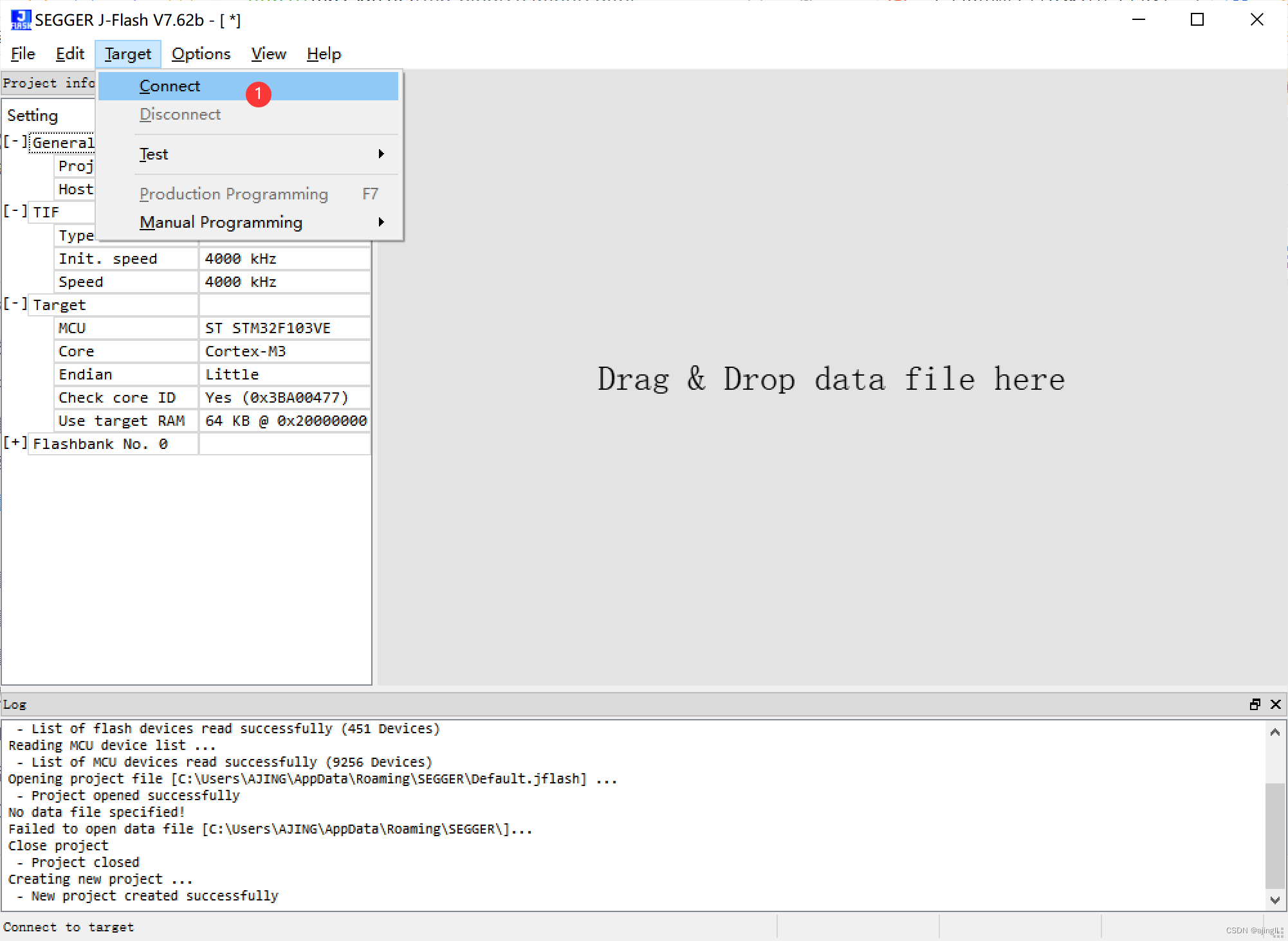
Task: Close the Log panel
Action: pyautogui.click(x=1276, y=704)
